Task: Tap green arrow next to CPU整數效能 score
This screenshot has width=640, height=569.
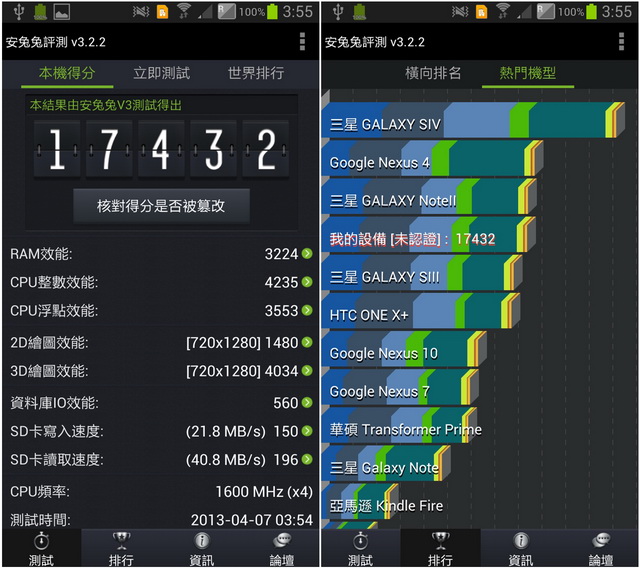Action: point(307,282)
